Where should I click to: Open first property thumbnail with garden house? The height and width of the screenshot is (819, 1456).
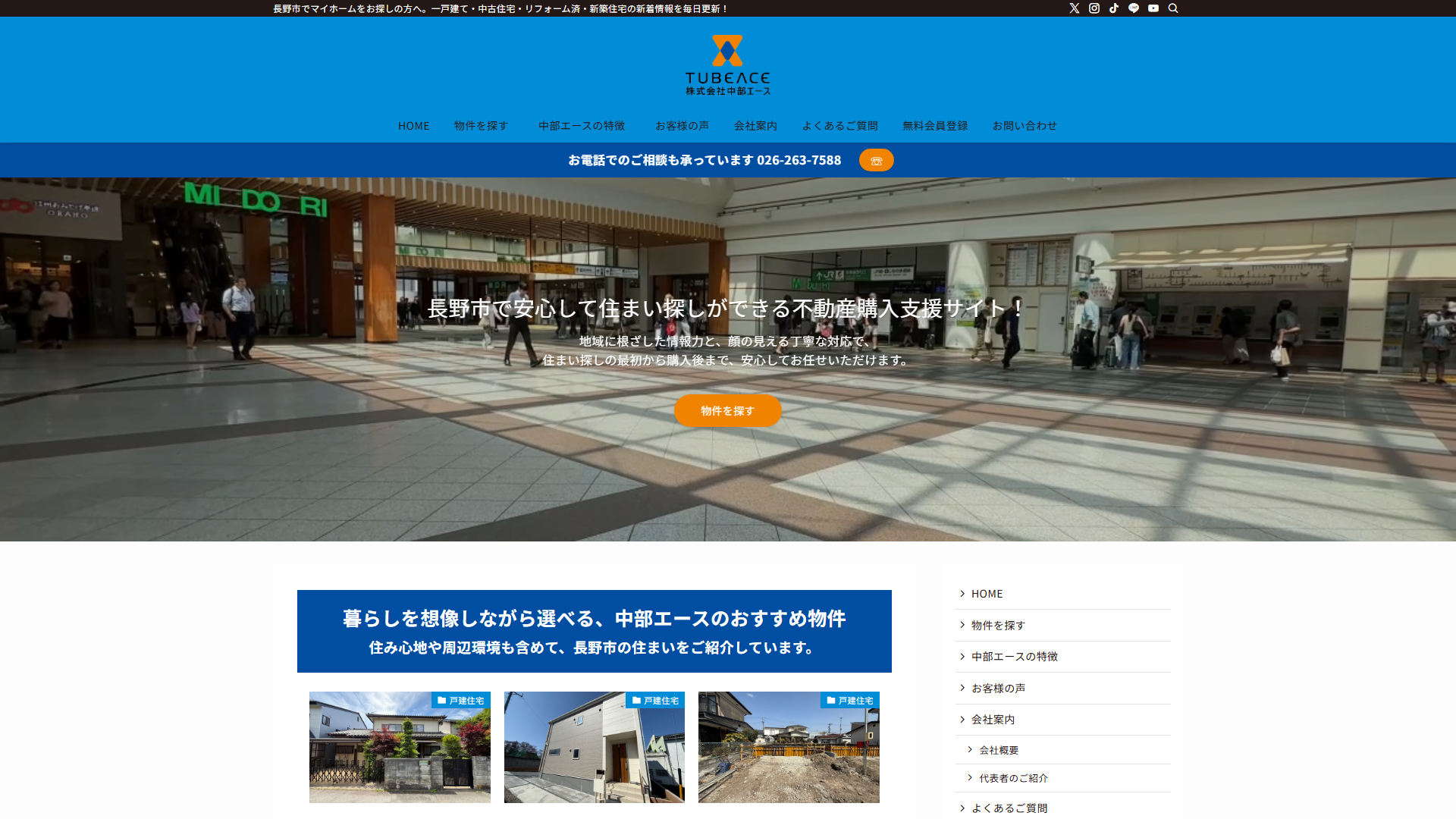pyautogui.click(x=400, y=747)
